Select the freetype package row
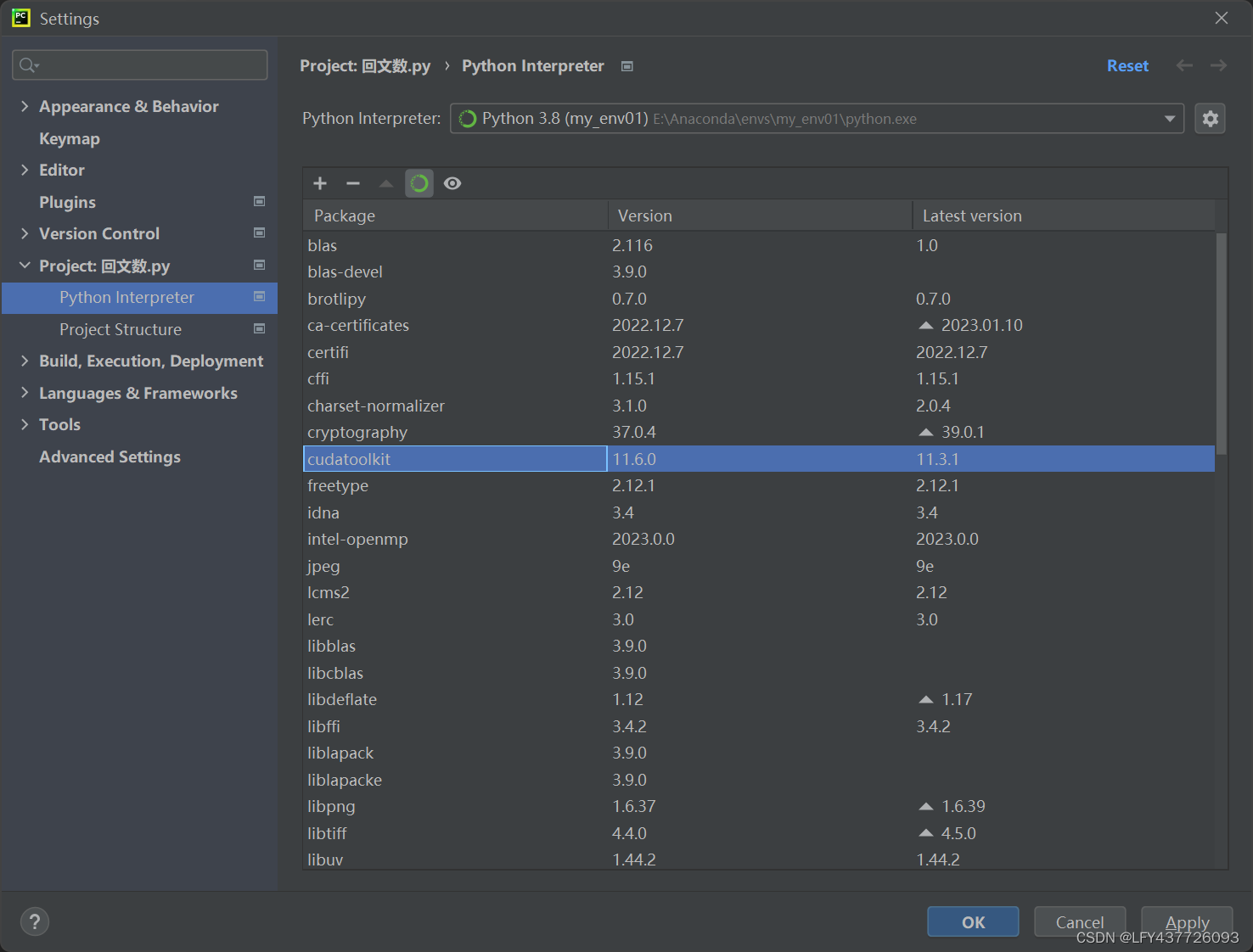 pos(759,485)
